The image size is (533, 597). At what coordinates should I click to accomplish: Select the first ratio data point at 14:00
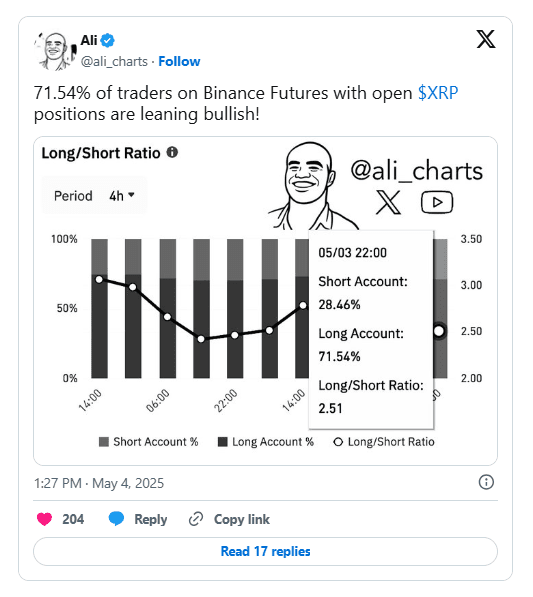click(x=99, y=279)
